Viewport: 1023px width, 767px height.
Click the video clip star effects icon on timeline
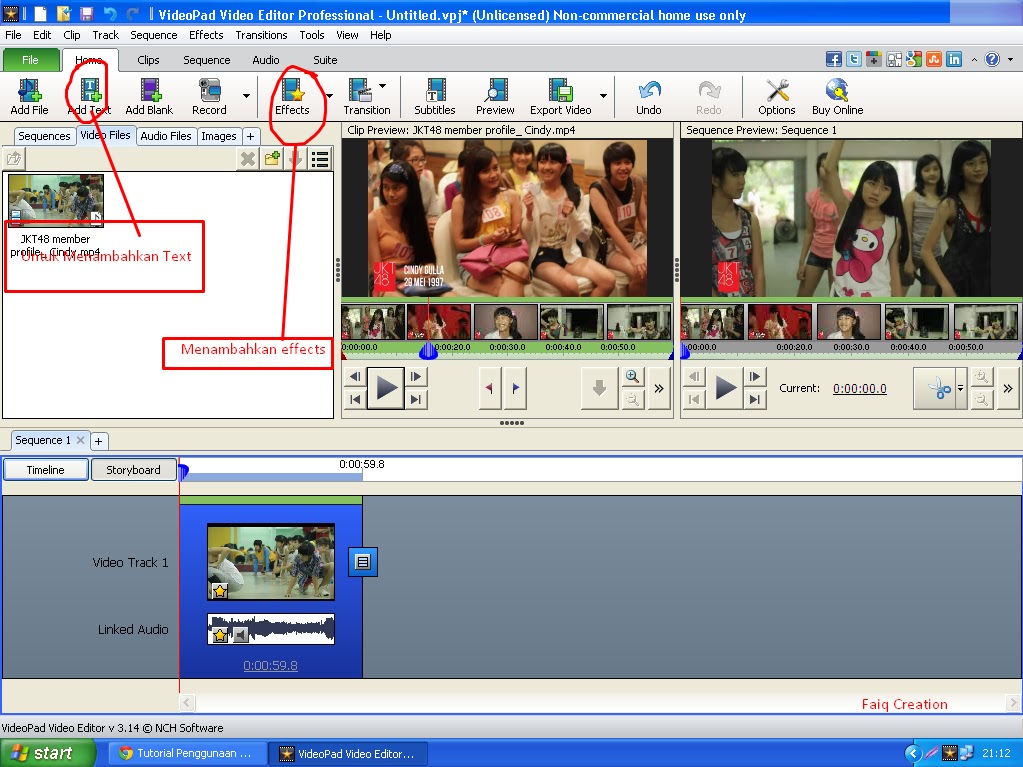(220, 591)
